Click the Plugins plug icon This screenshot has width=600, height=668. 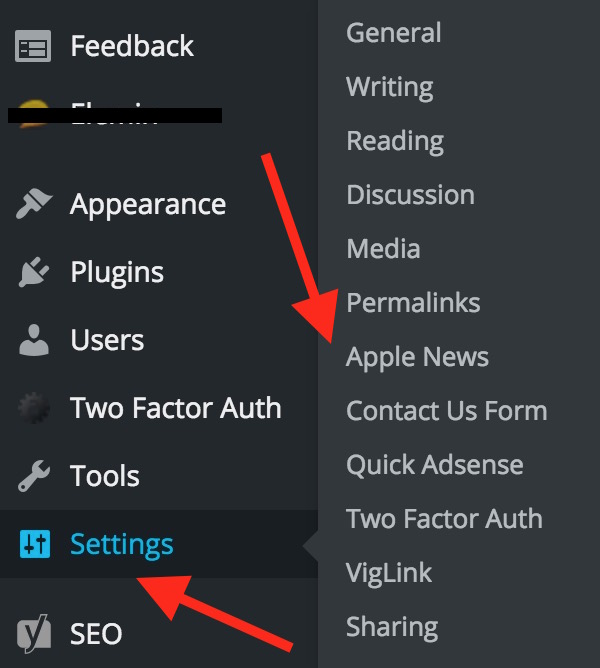[34, 273]
